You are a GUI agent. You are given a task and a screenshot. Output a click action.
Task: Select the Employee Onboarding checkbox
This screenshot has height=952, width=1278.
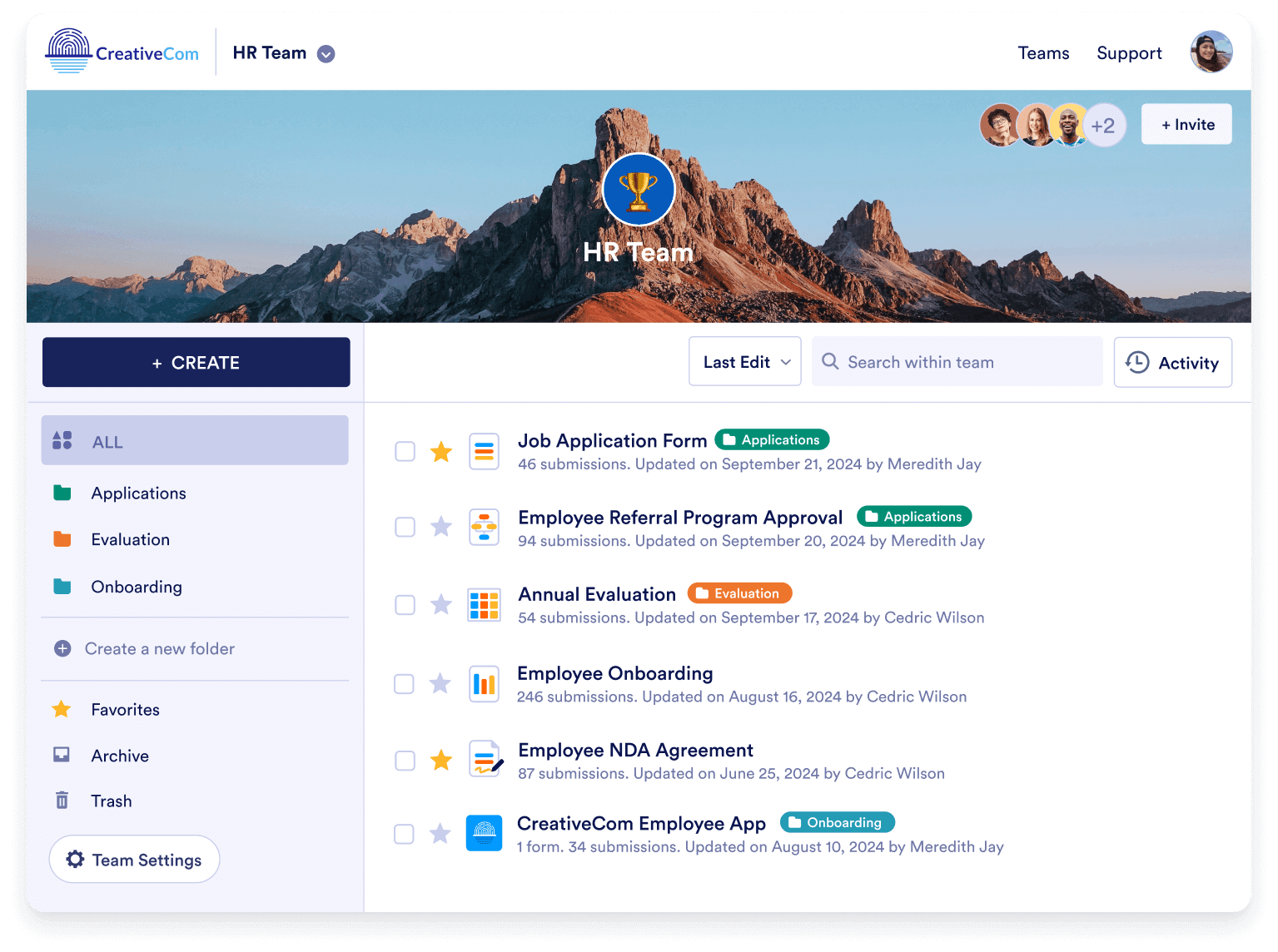pos(404,684)
